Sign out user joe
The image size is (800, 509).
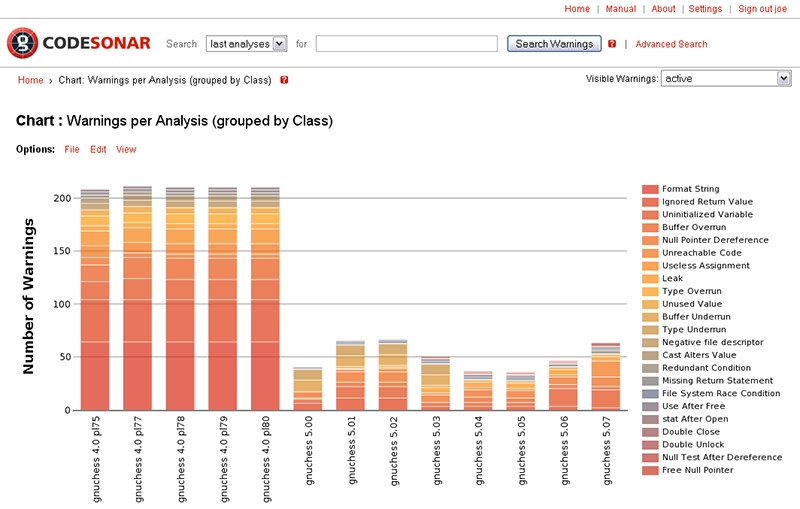[763, 9]
